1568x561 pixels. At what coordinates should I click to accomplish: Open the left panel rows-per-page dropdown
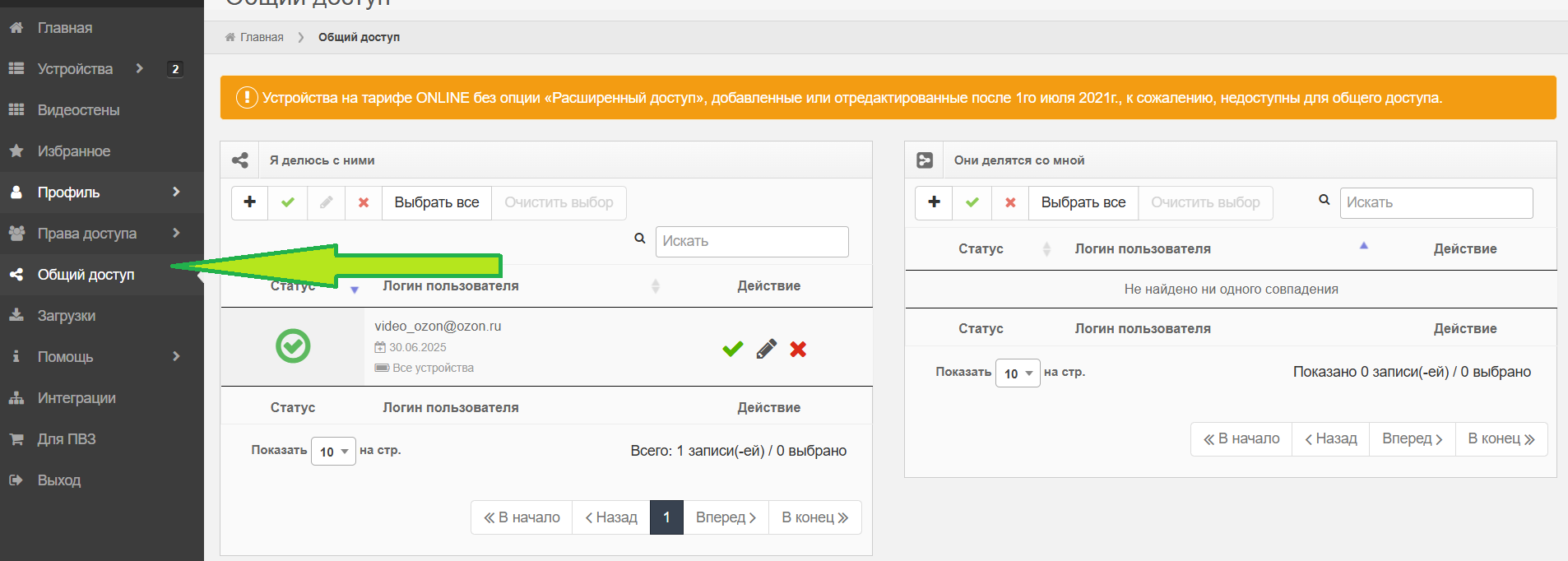tap(333, 452)
